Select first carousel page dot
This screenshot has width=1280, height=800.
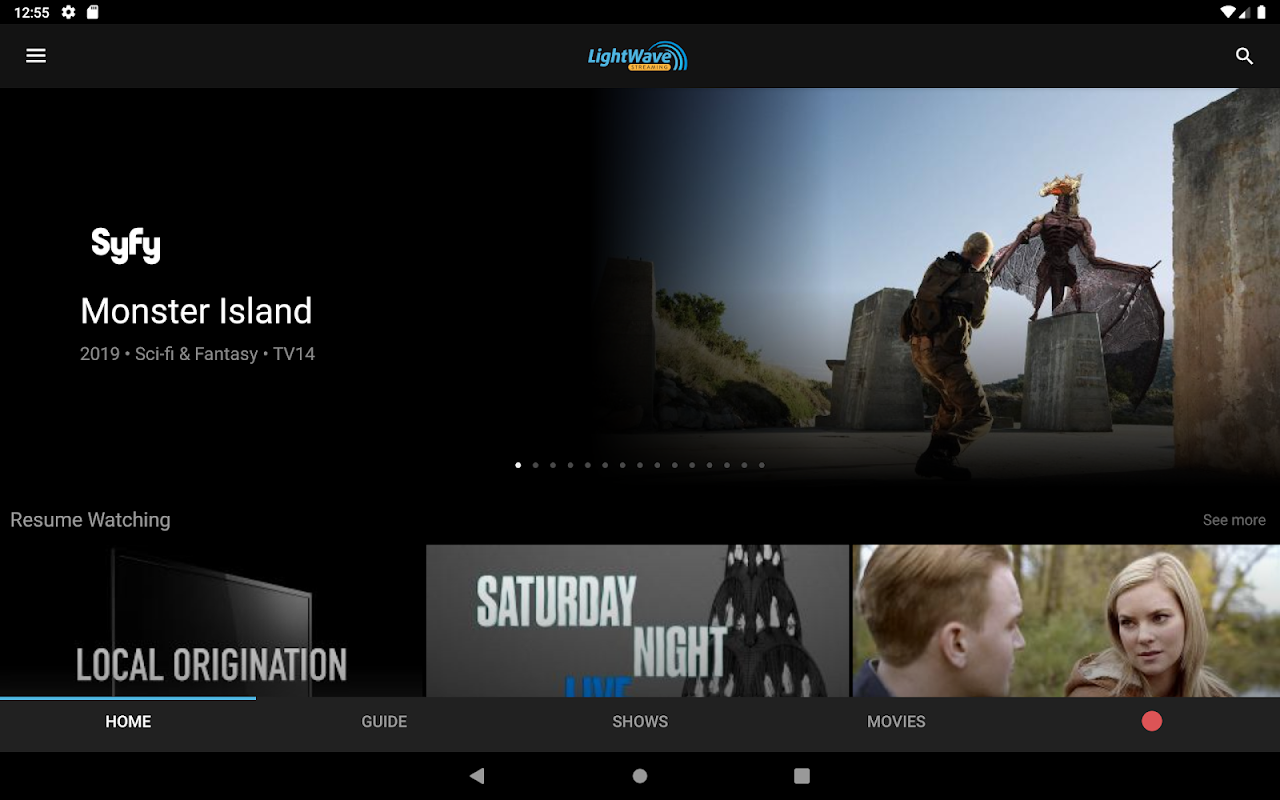click(518, 465)
